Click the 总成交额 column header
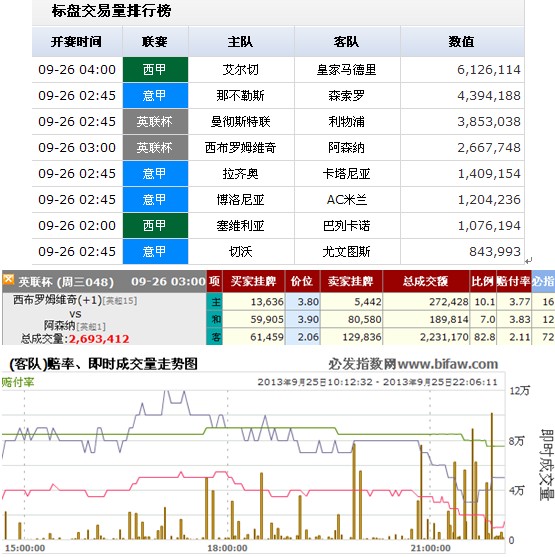 pos(426,281)
